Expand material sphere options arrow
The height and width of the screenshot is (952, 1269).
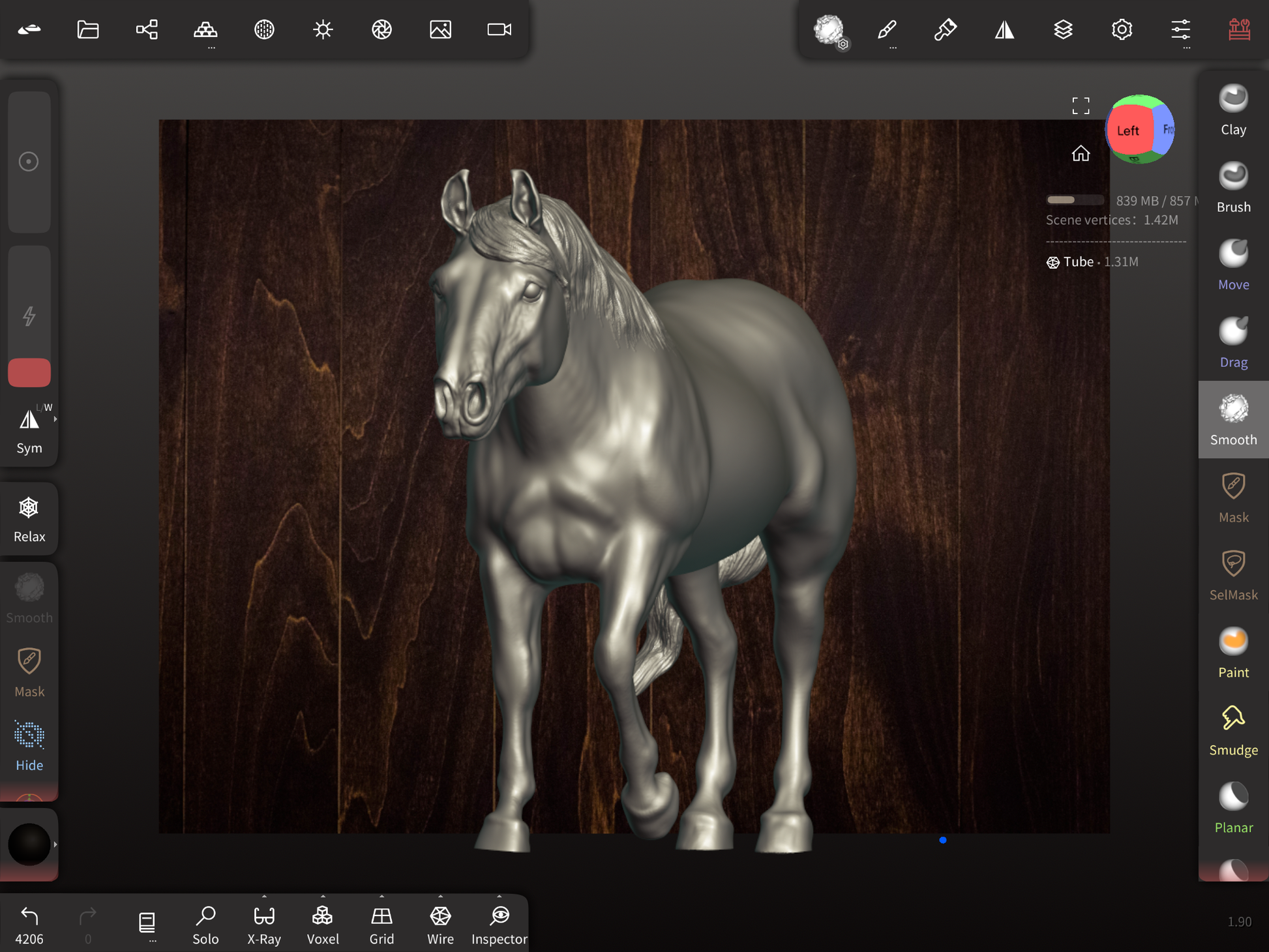tap(55, 844)
